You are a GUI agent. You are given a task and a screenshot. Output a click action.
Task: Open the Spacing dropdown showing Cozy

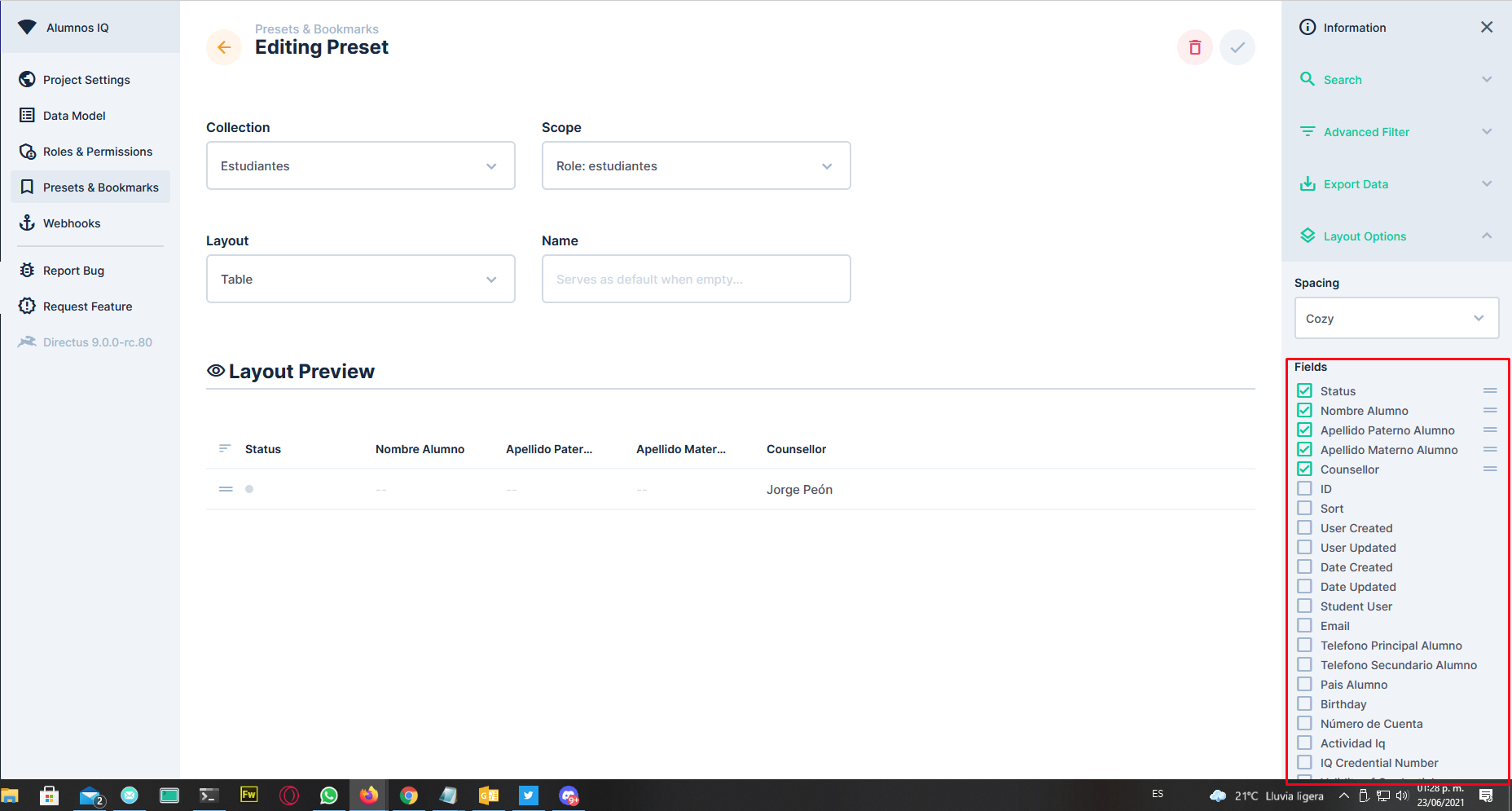1396,318
